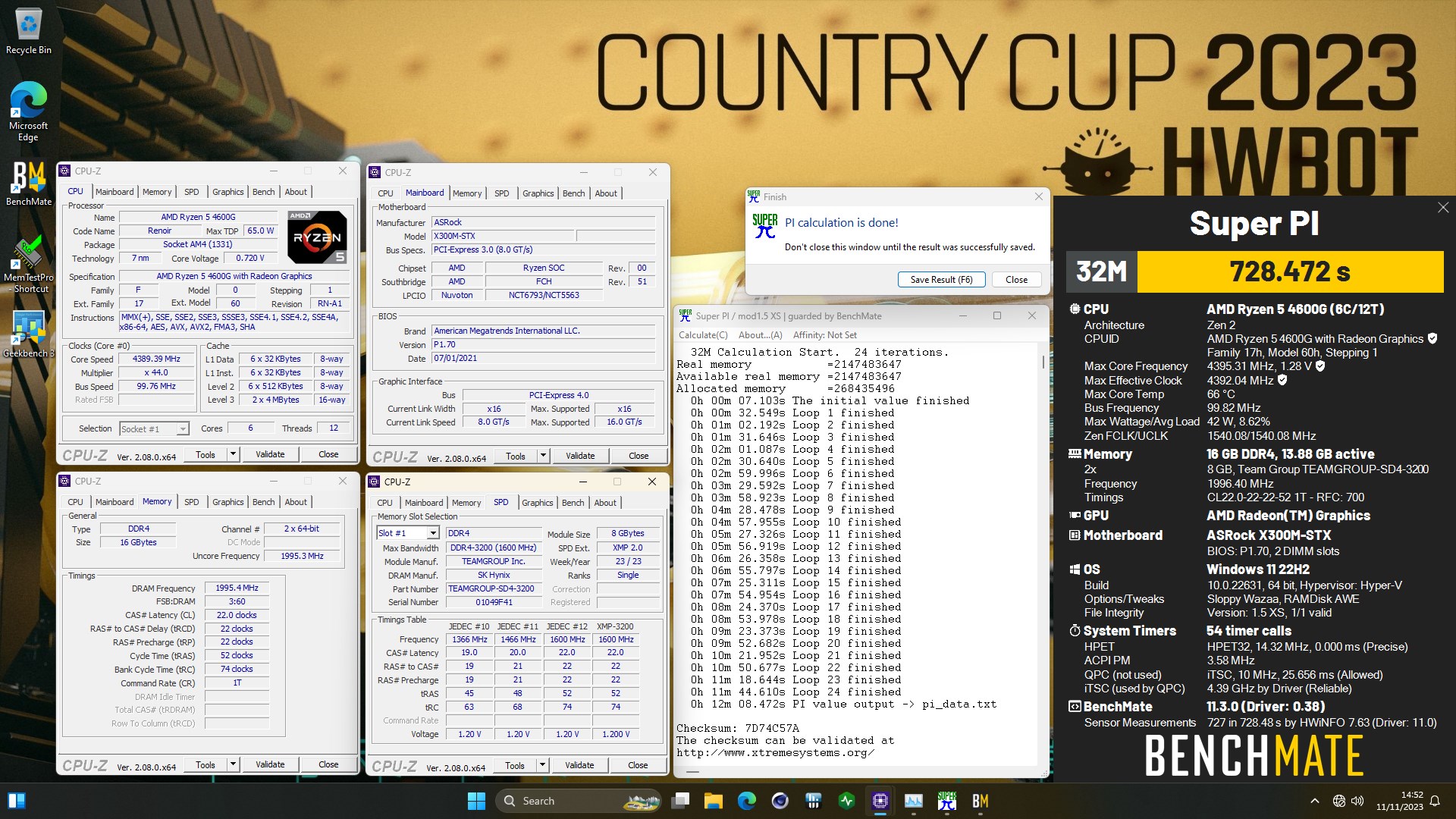Open the Recycle Bin desktop icon
1456x819 pixels.
click(29, 32)
